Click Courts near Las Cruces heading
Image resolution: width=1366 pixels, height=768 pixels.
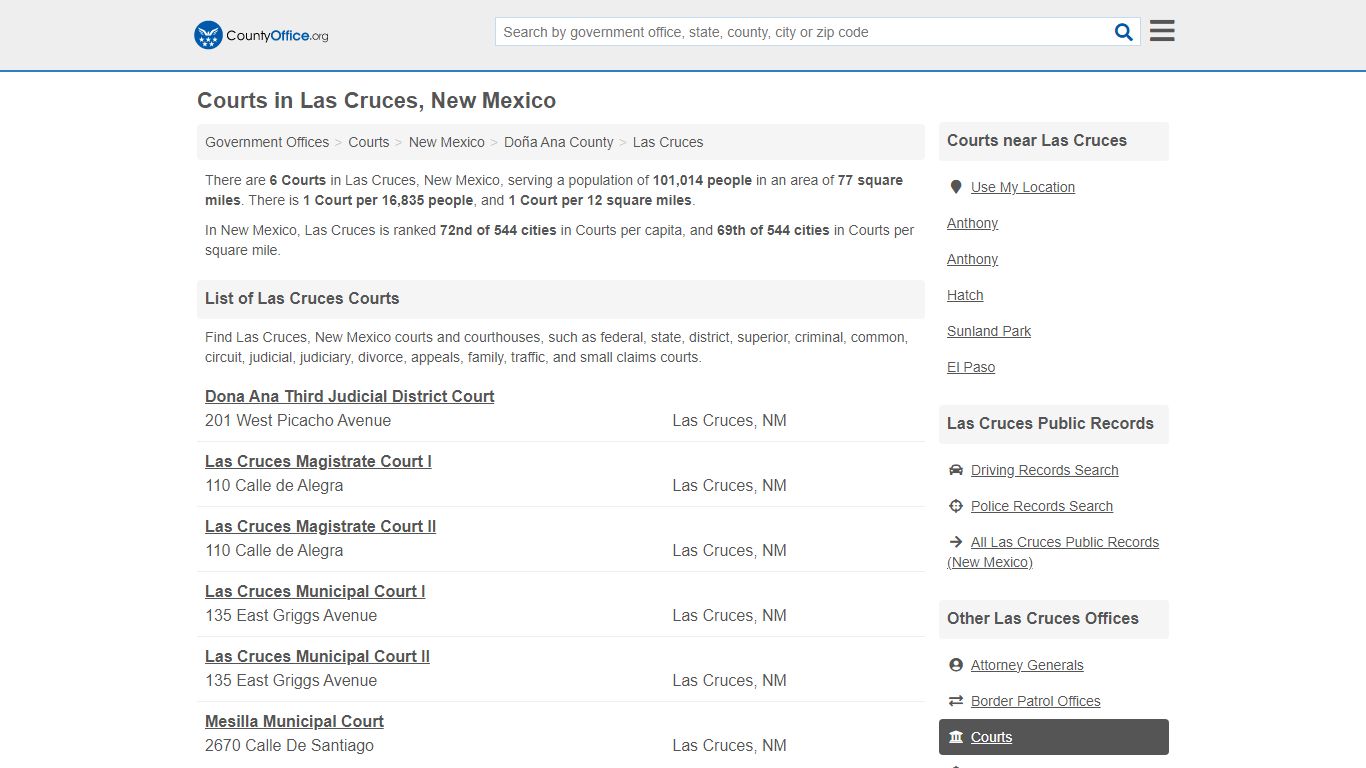(1037, 141)
